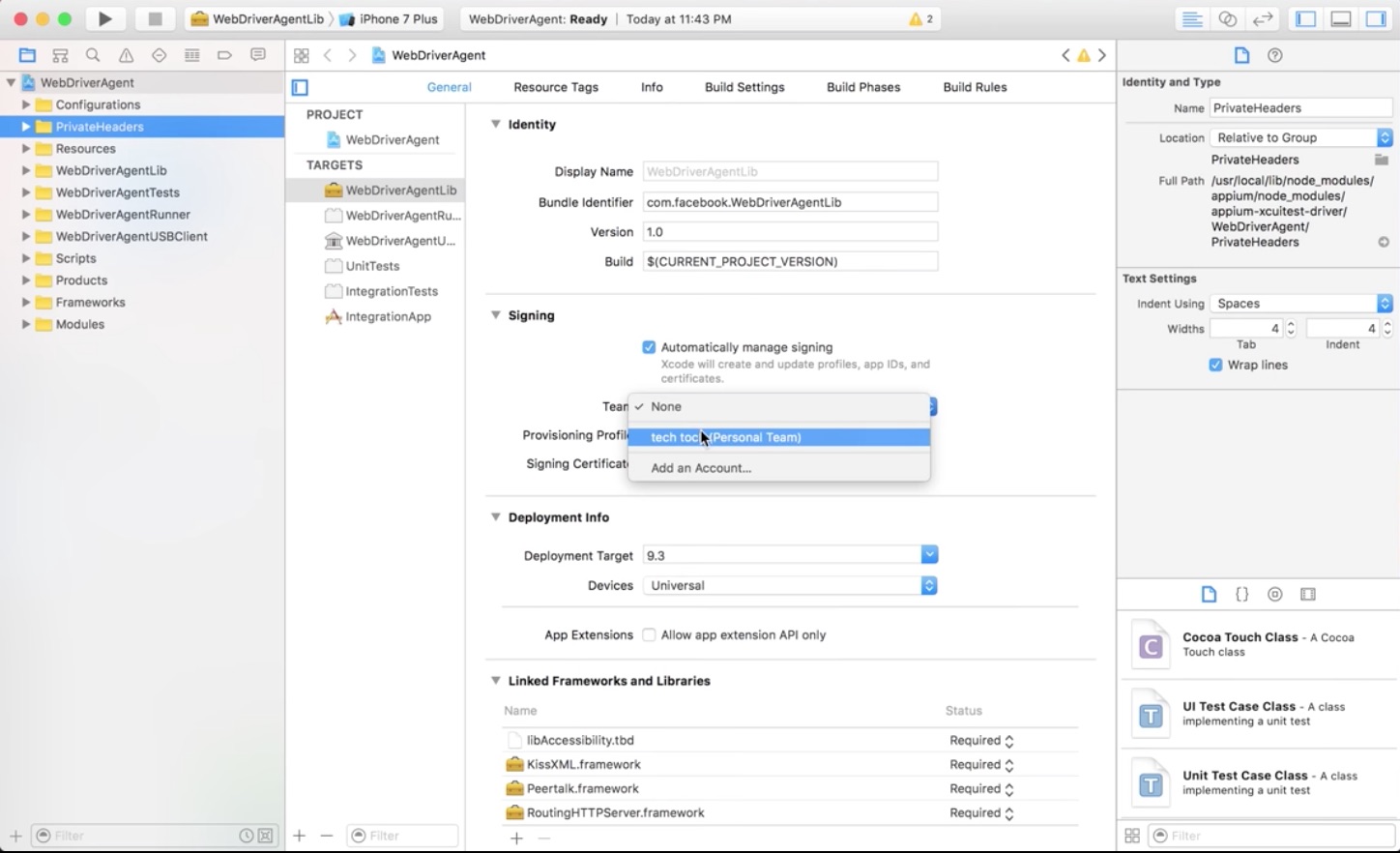Click the Bundle Identifier field
Viewport: 1400px width, 853px height.
tap(790, 202)
